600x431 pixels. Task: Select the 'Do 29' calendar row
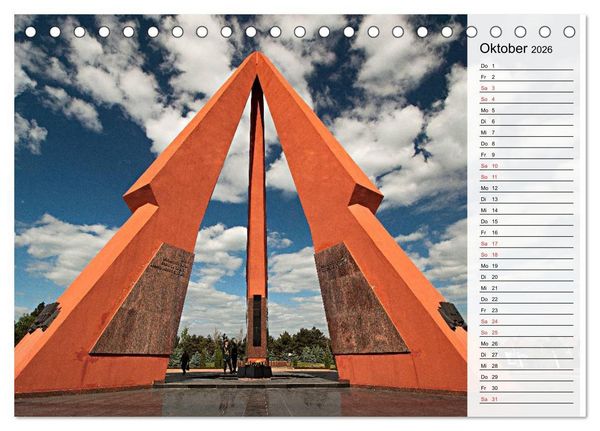tap(527, 377)
